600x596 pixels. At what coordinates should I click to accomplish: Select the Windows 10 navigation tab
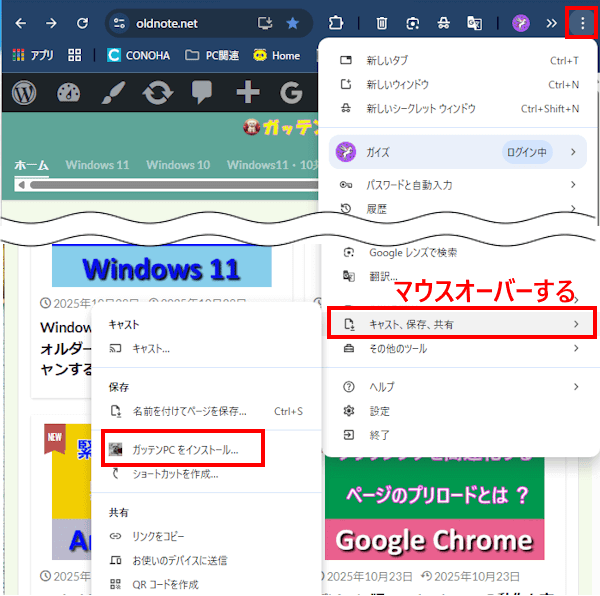[x=178, y=165]
